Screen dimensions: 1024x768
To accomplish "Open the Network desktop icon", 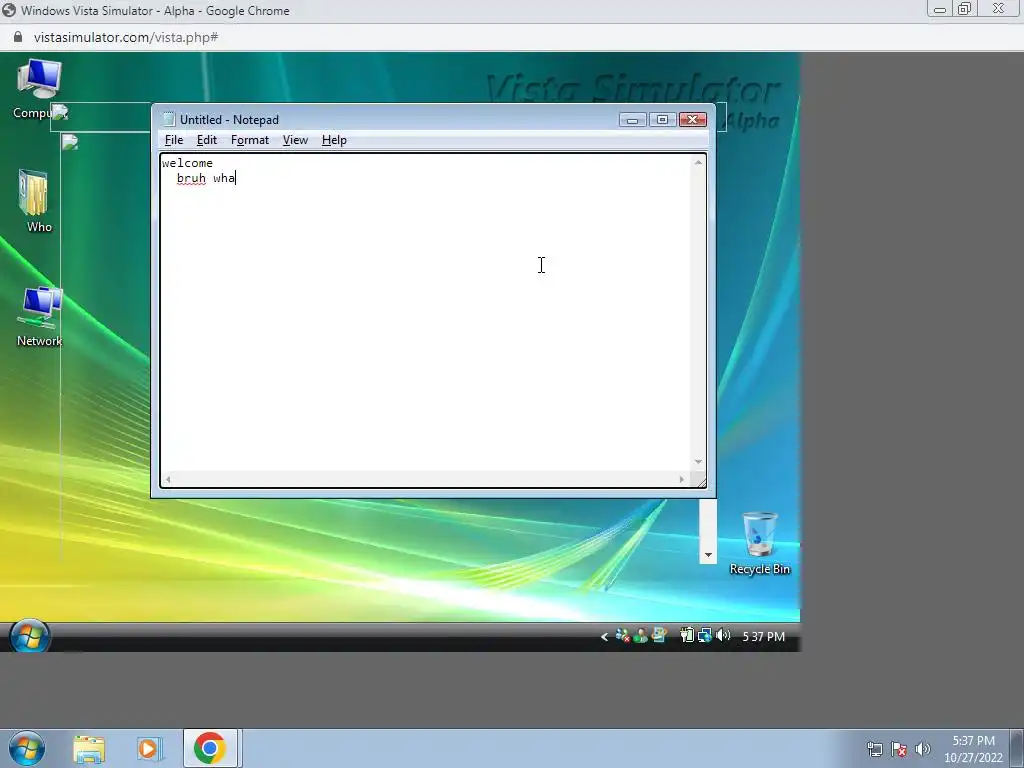I will [x=39, y=316].
